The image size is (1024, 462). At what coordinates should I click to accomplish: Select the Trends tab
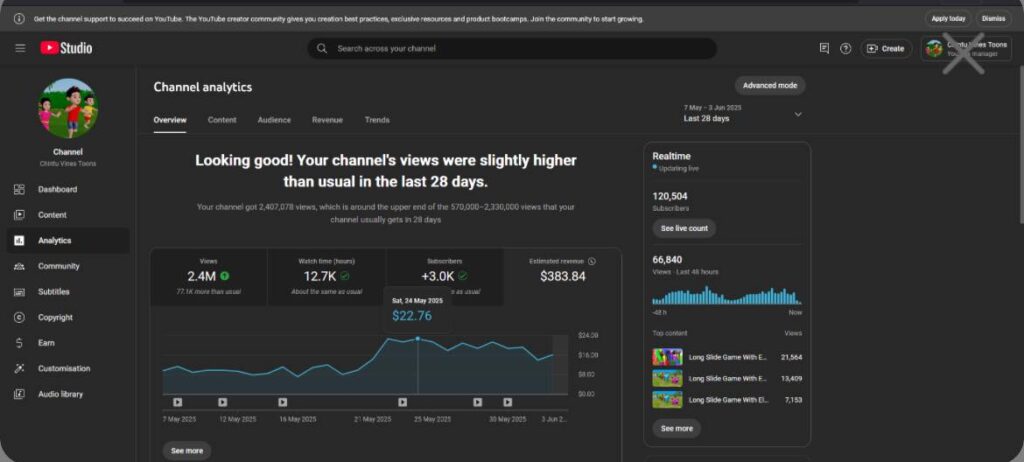[x=377, y=120]
